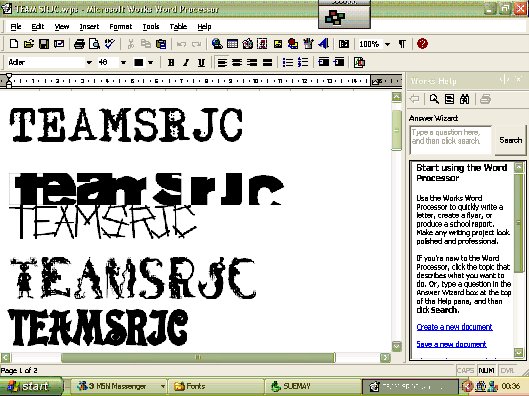Toggle Underline formatting button
Screen dimensions: 529x396
click(x=201, y=62)
